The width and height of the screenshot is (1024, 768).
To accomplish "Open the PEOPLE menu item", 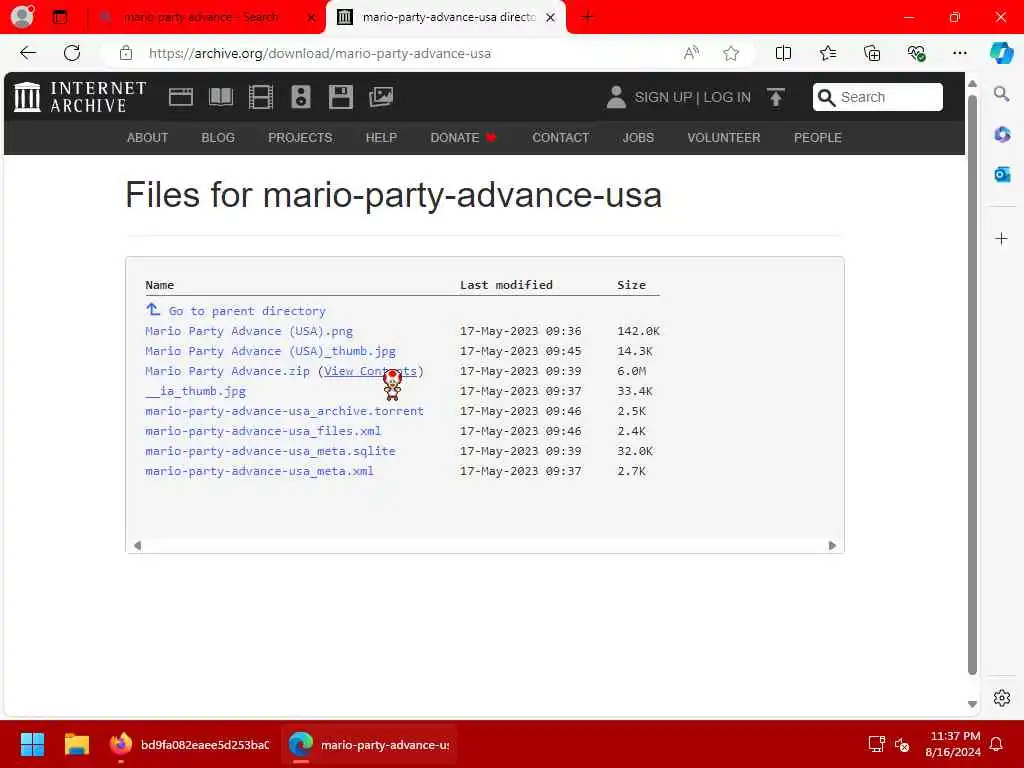I will 818,138.
